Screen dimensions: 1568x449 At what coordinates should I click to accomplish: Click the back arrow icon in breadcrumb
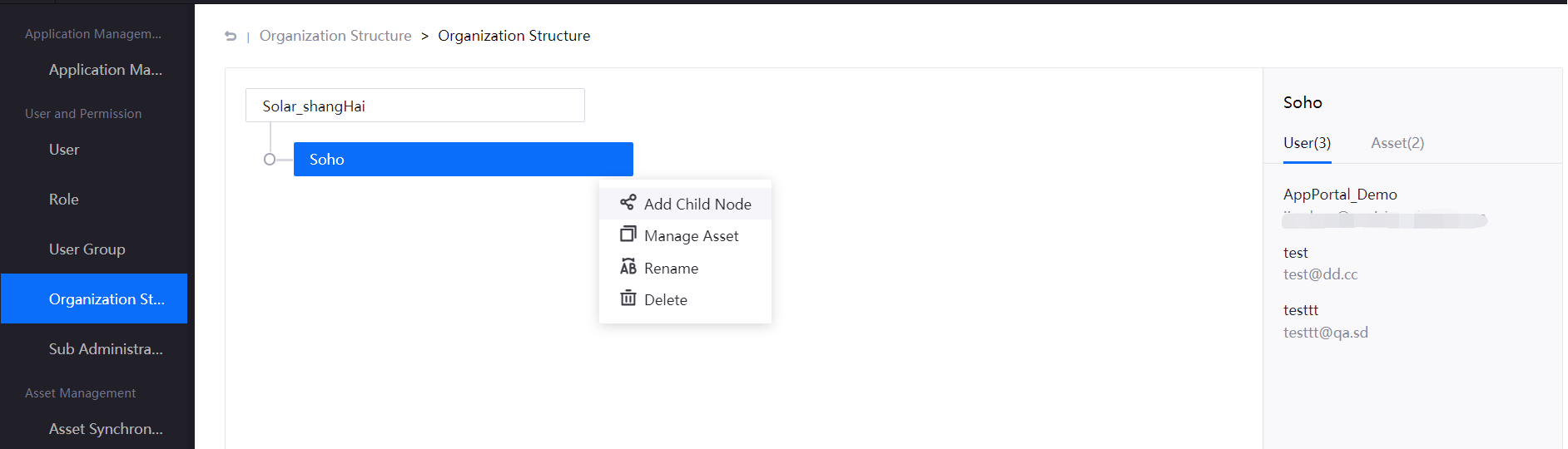(231, 36)
